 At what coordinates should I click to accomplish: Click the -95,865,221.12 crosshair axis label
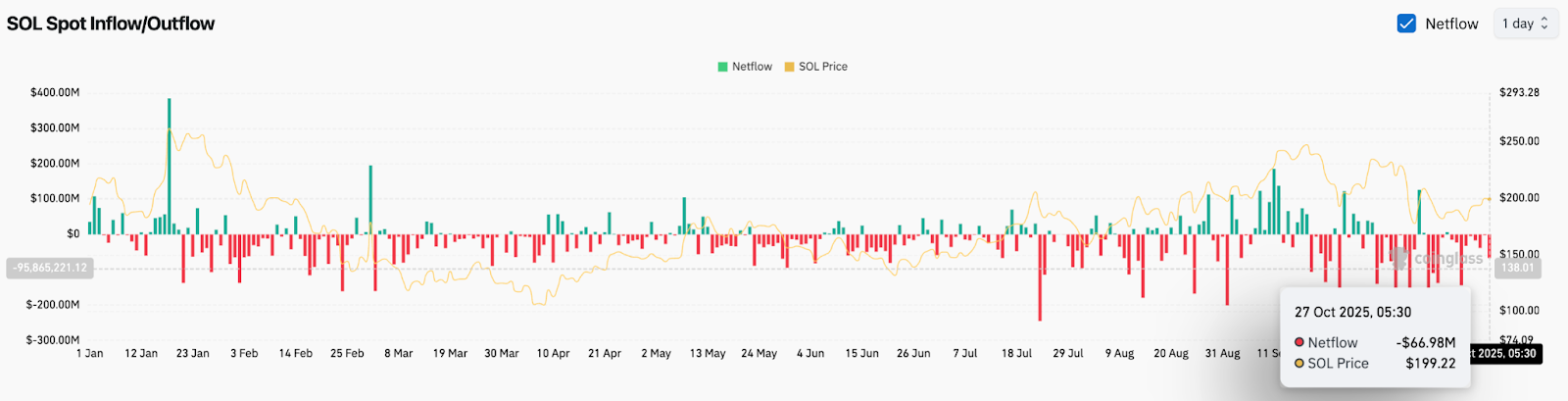point(50,268)
